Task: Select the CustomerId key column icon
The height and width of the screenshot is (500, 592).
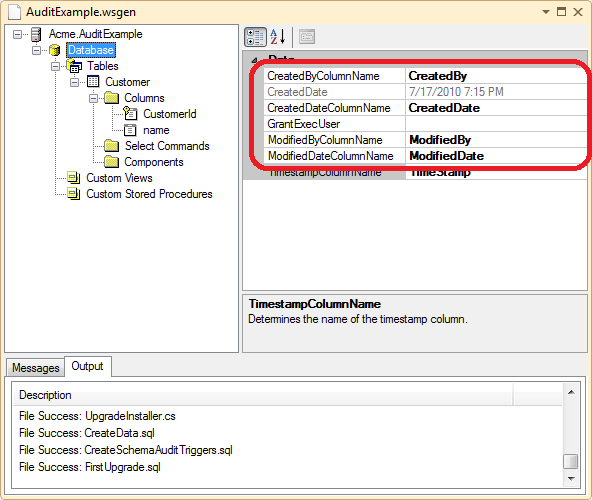Action: (130, 113)
